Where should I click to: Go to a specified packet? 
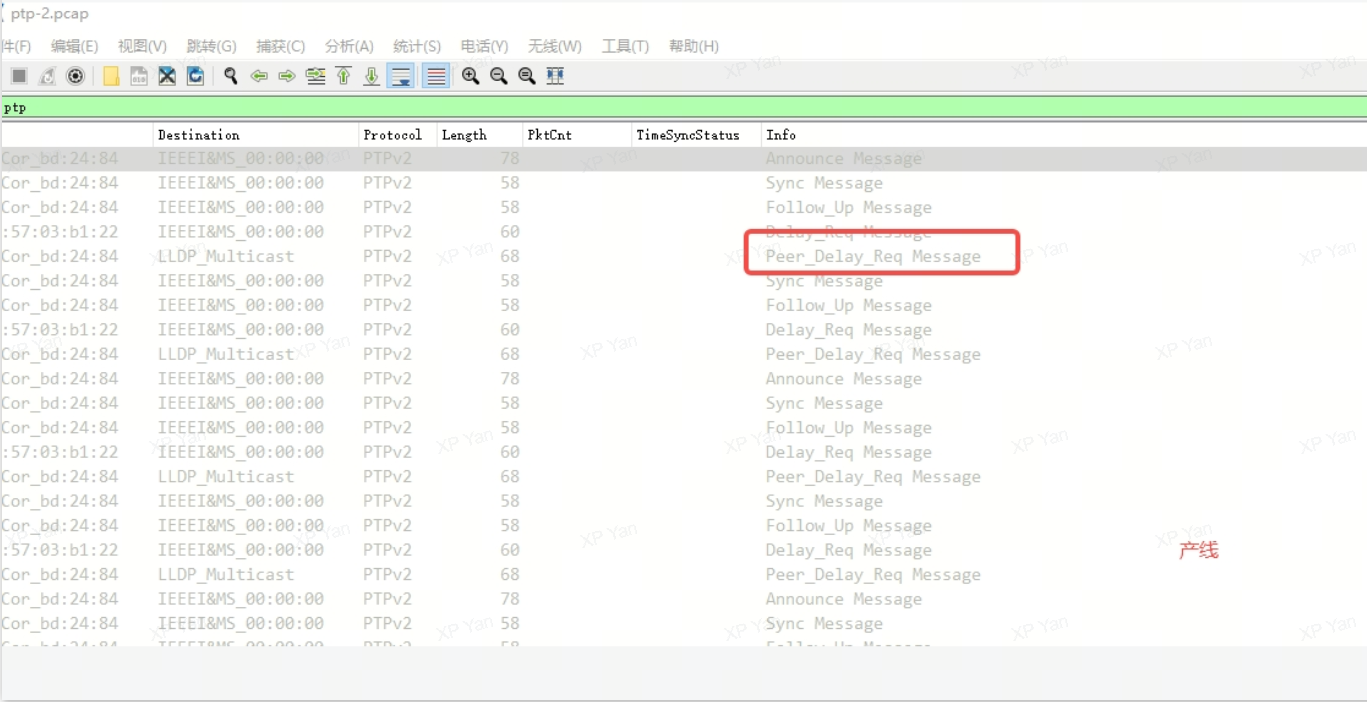tap(315, 76)
